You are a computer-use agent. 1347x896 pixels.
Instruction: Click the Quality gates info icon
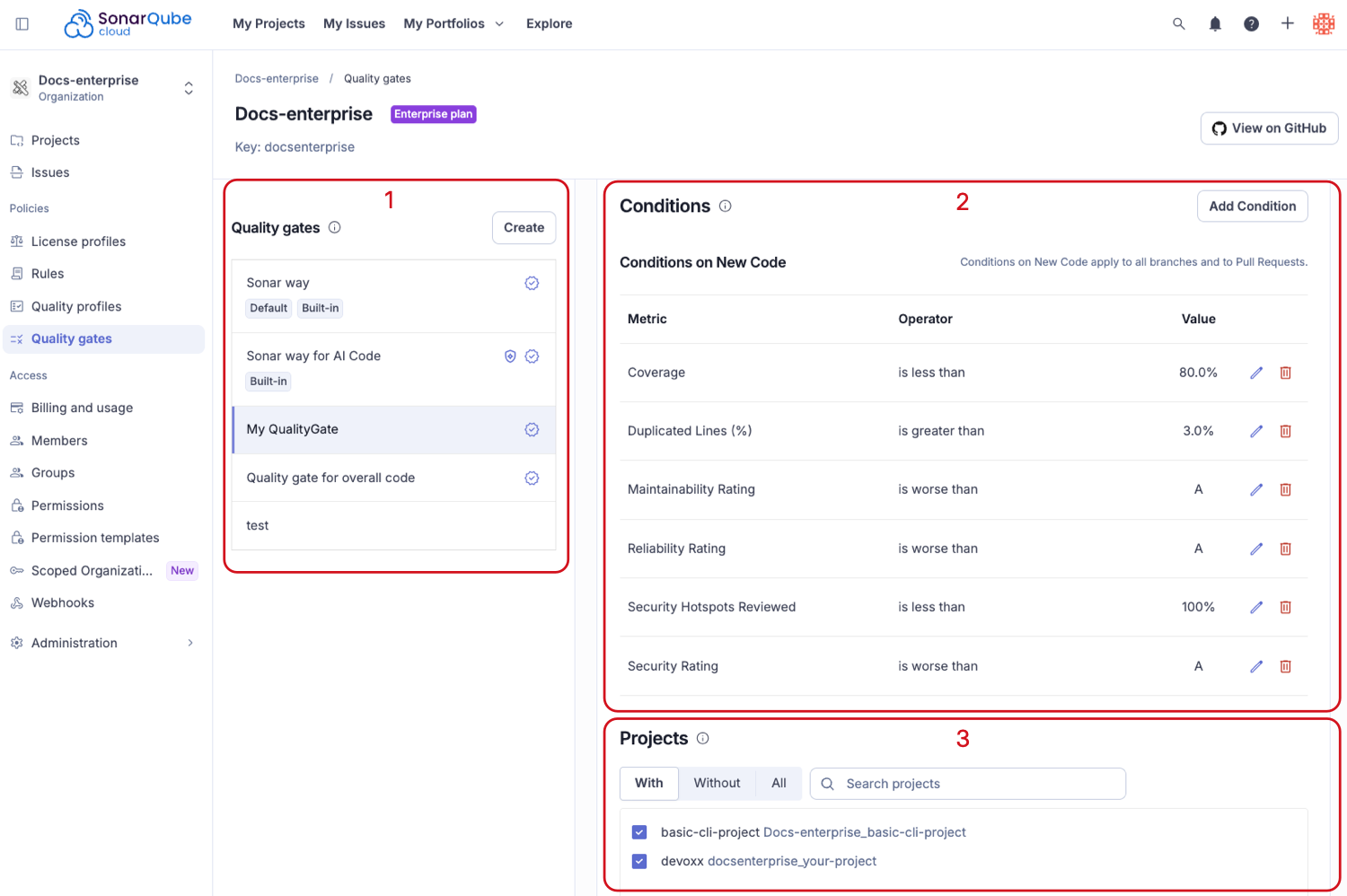[335, 227]
